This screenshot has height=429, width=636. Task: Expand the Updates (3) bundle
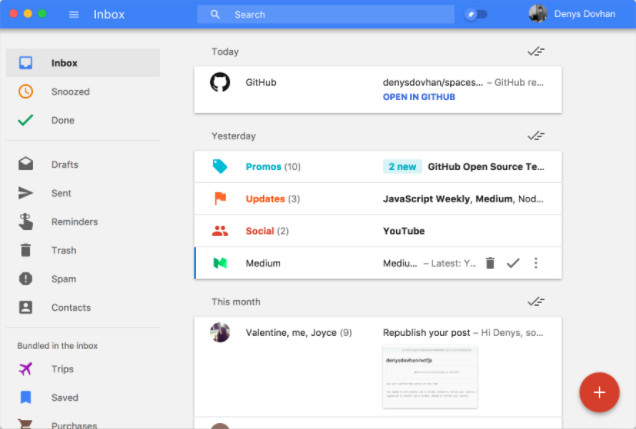(378, 199)
